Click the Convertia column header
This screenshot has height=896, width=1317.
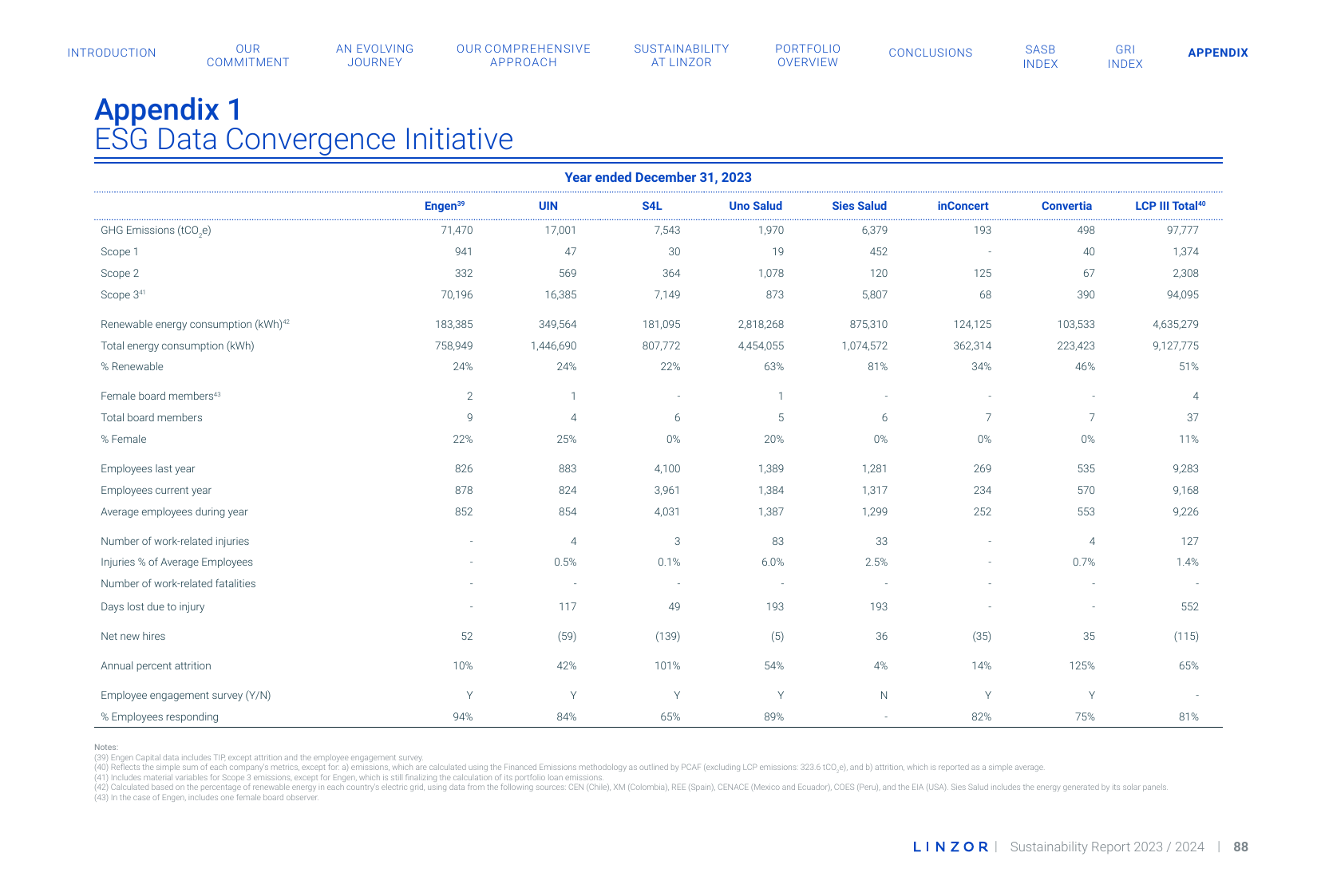[x=1067, y=206]
